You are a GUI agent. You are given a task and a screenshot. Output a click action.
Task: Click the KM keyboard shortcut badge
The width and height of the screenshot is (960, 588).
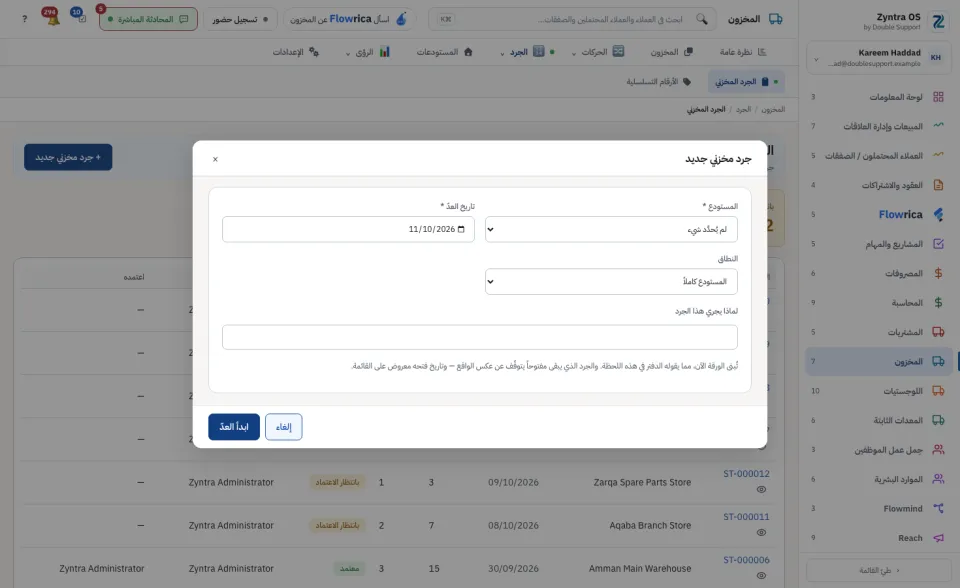pos(446,19)
